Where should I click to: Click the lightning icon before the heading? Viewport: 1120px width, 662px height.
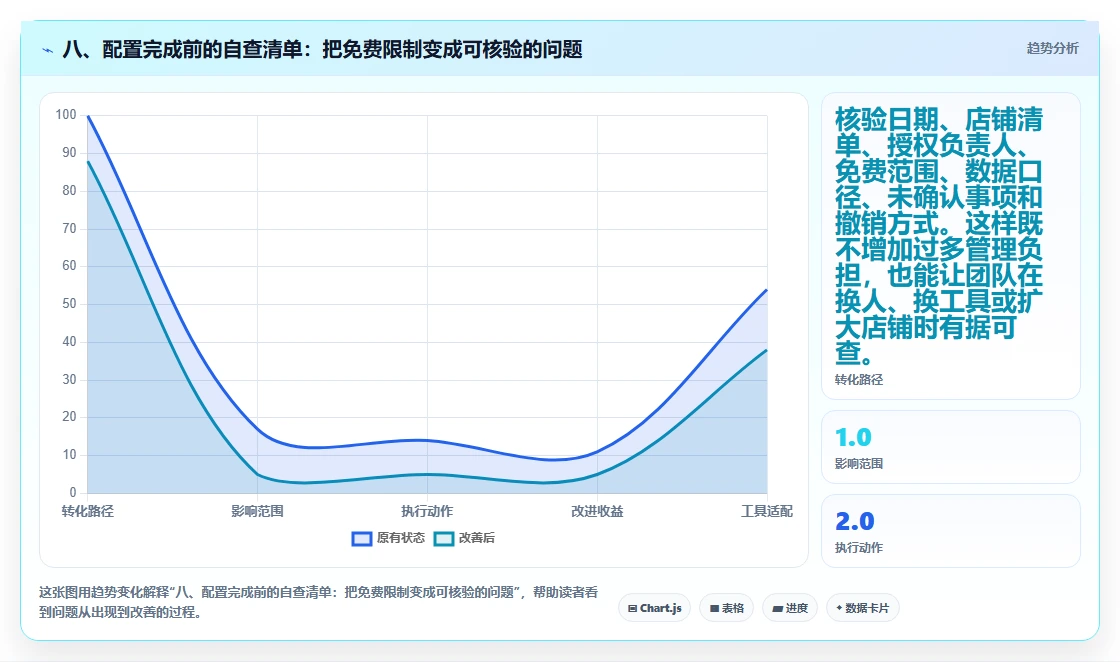coord(48,50)
